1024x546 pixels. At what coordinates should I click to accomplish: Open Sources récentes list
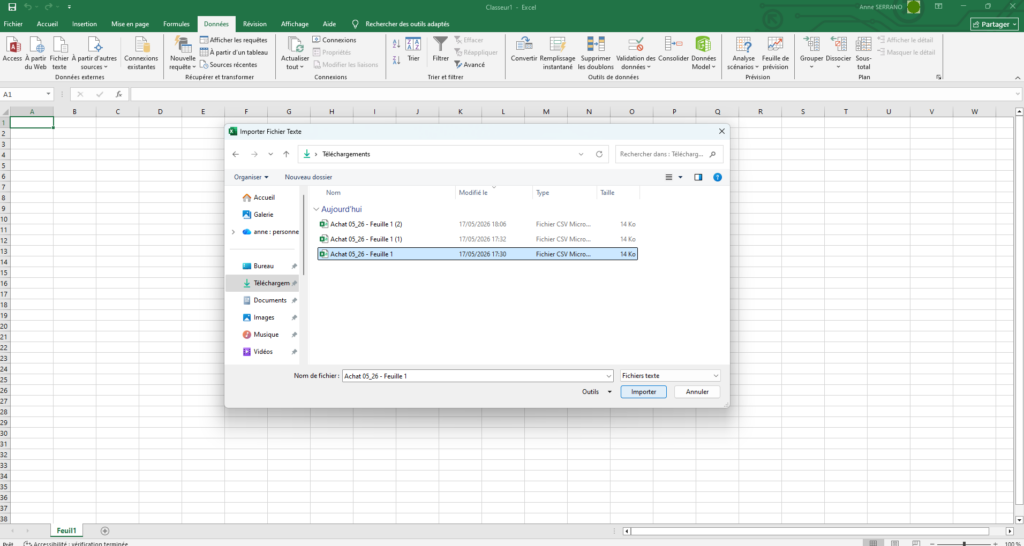point(228,65)
